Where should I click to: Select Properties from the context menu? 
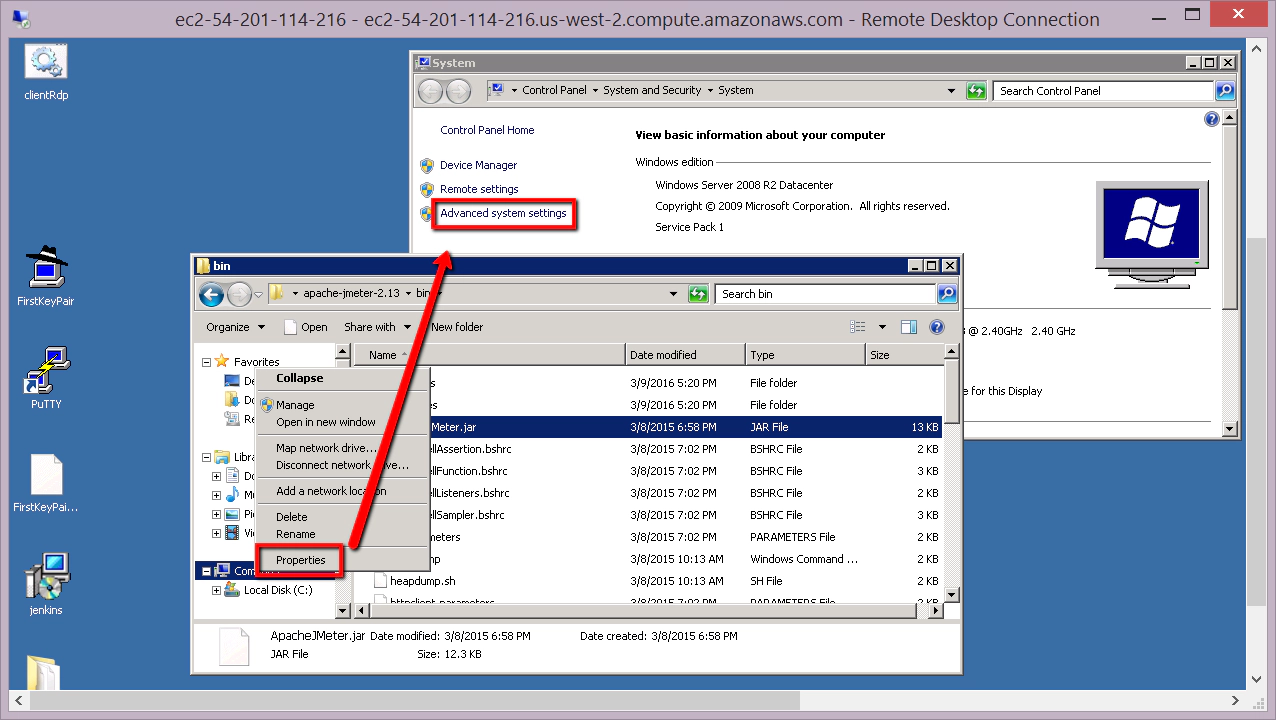[299, 560]
